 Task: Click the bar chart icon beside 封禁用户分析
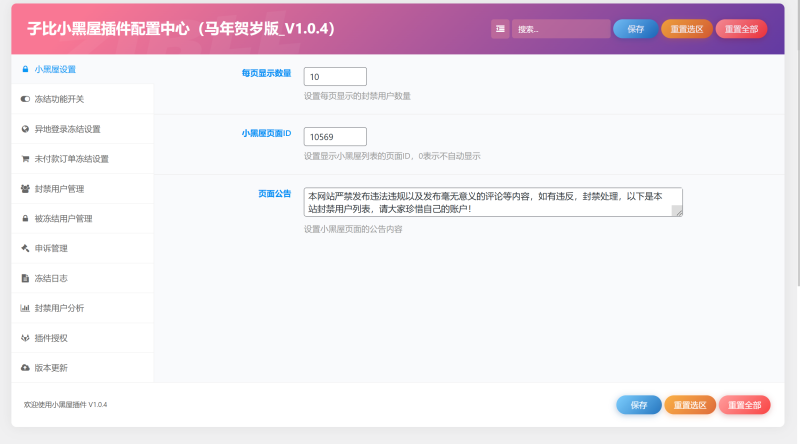point(25,308)
